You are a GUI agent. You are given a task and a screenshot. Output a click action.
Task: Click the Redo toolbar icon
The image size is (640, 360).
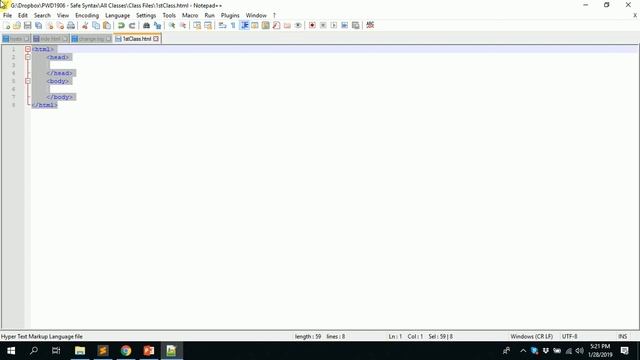point(132,25)
